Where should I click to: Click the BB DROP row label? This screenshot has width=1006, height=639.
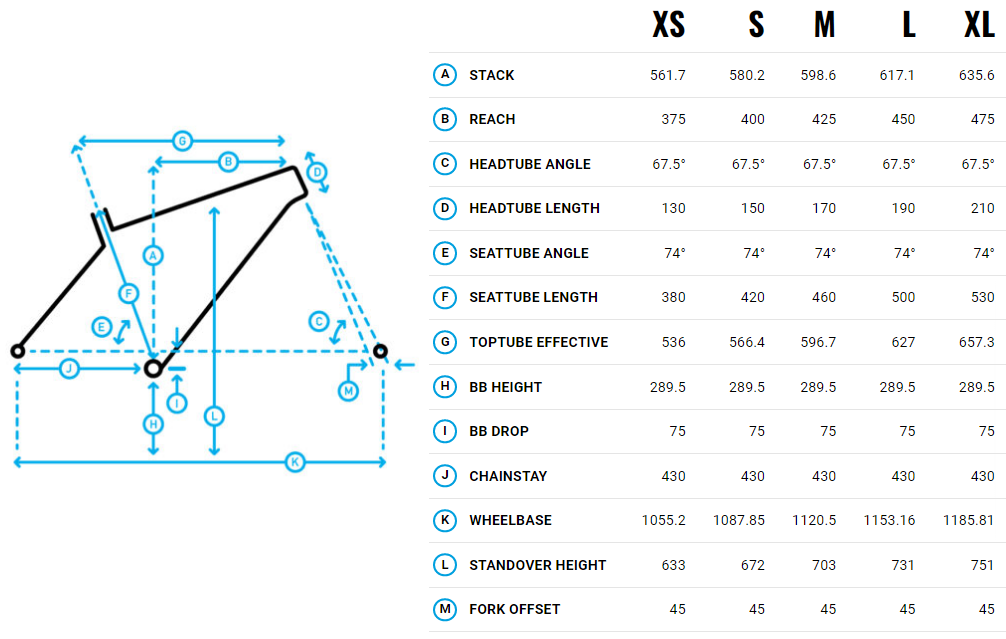click(x=499, y=431)
